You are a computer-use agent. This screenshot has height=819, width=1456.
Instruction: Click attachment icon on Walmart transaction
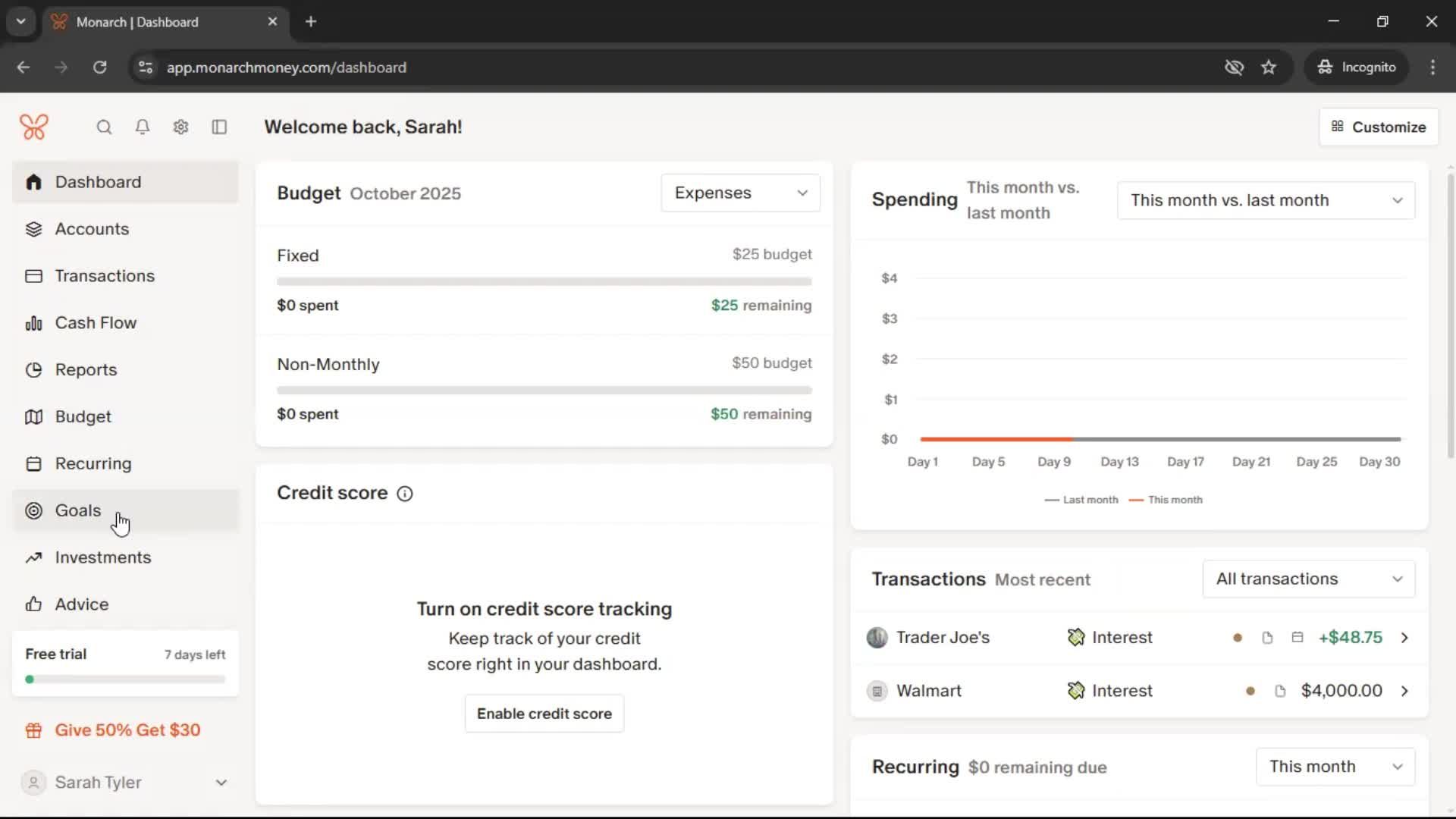1280,691
